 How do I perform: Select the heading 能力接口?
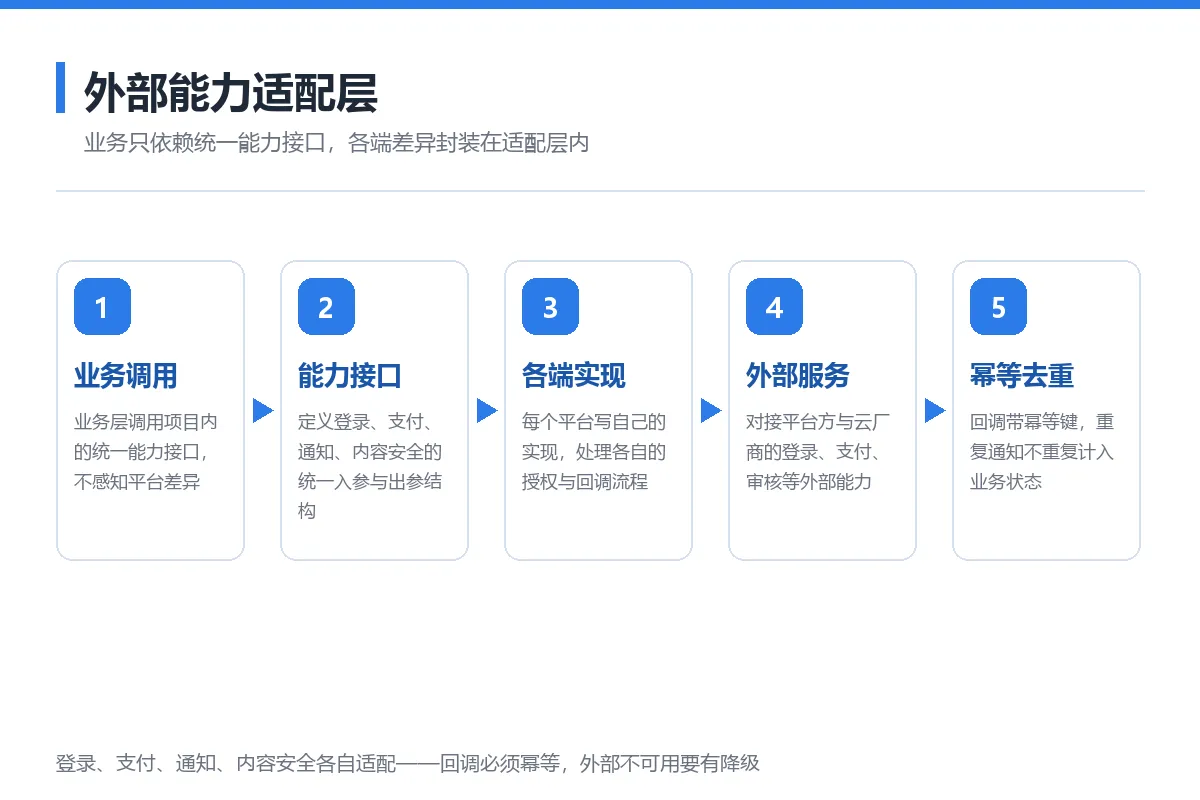(350, 376)
